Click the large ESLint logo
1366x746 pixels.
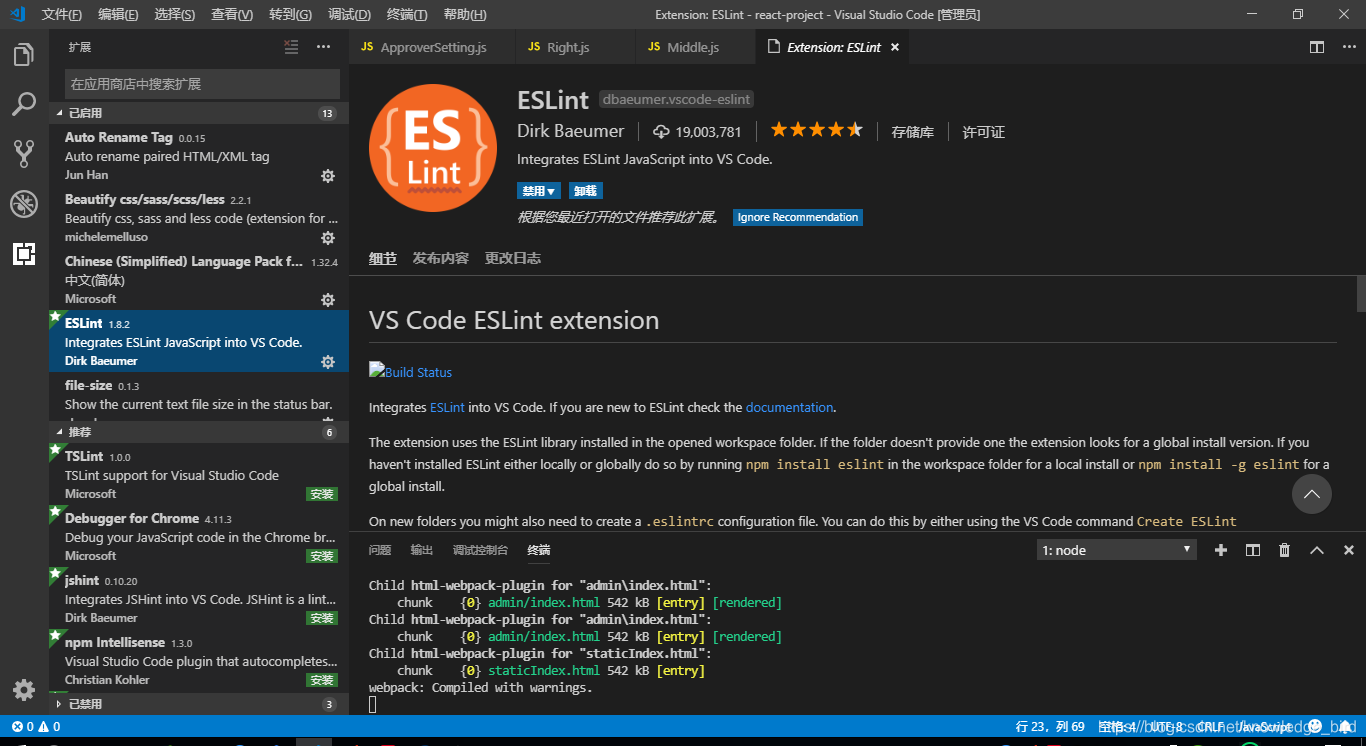(433, 148)
